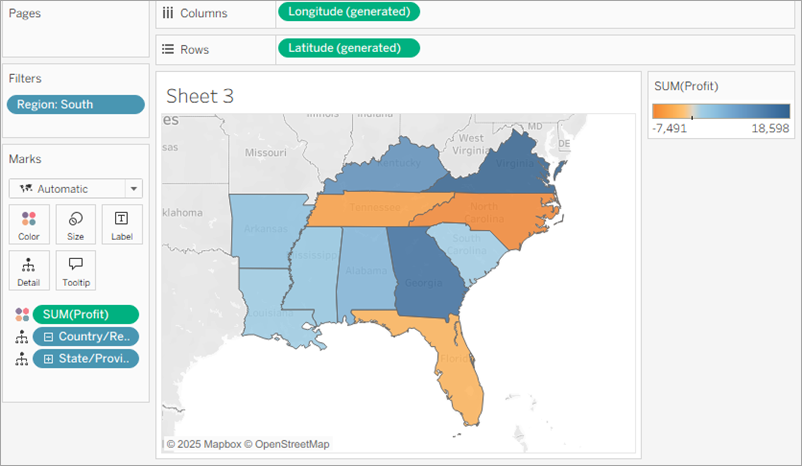Click the Sheet 3 title
The image size is (802, 466).
pos(200,96)
